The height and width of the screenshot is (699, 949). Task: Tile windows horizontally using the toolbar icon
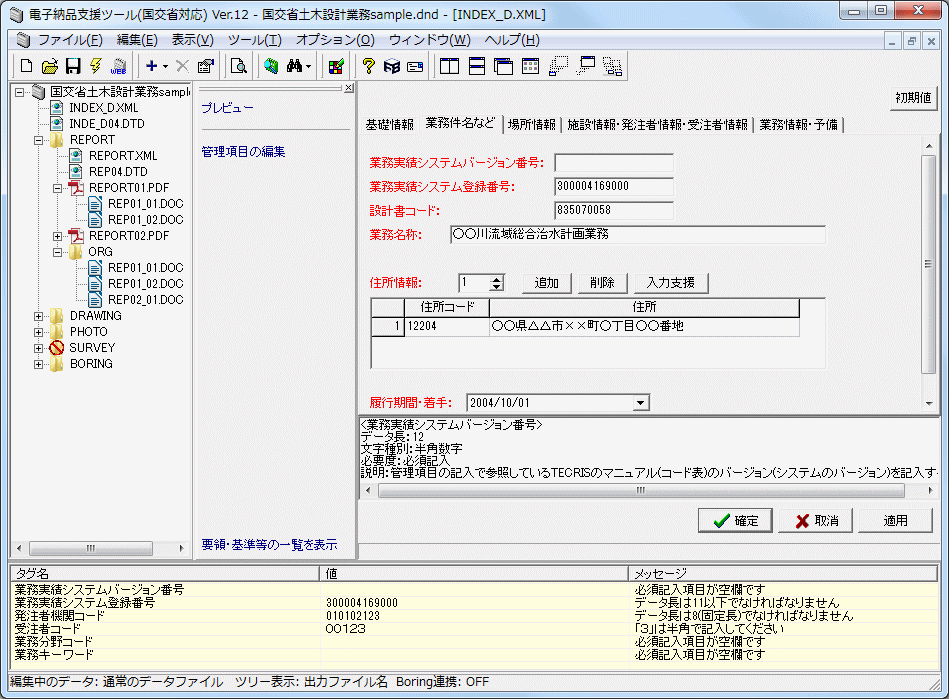pyautogui.click(x=477, y=66)
